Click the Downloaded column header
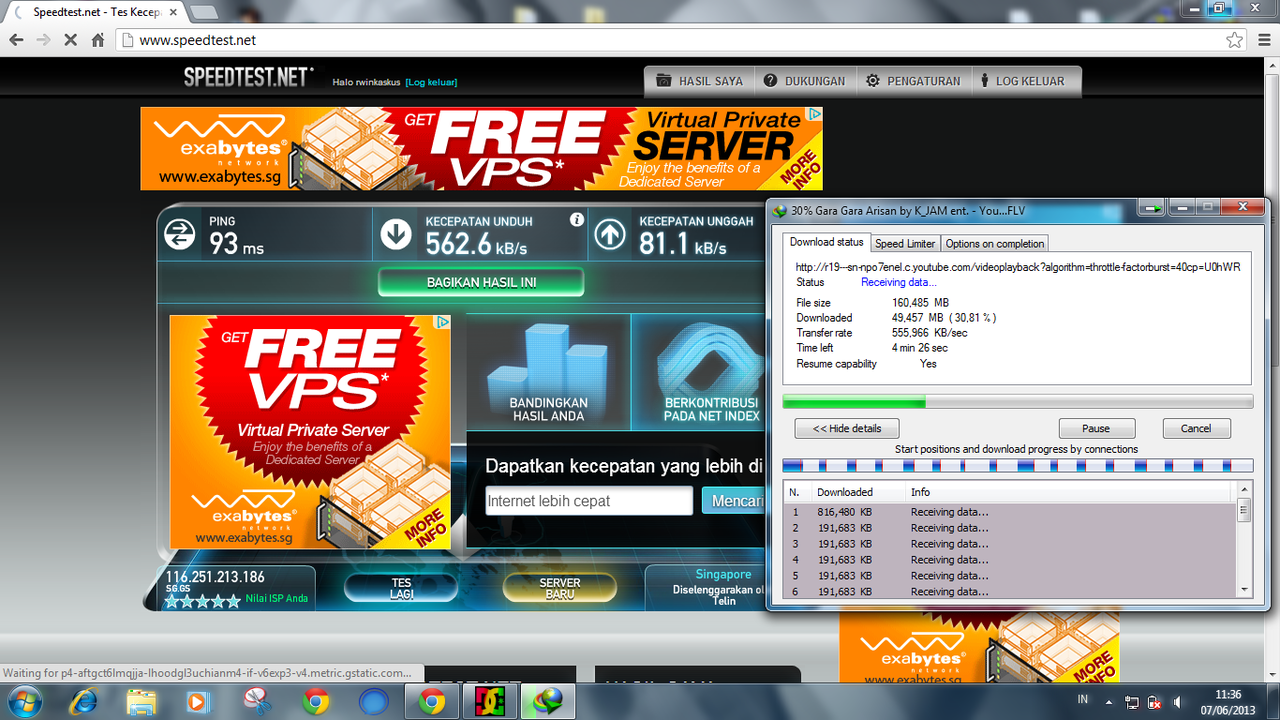The width and height of the screenshot is (1280, 720). click(858, 492)
